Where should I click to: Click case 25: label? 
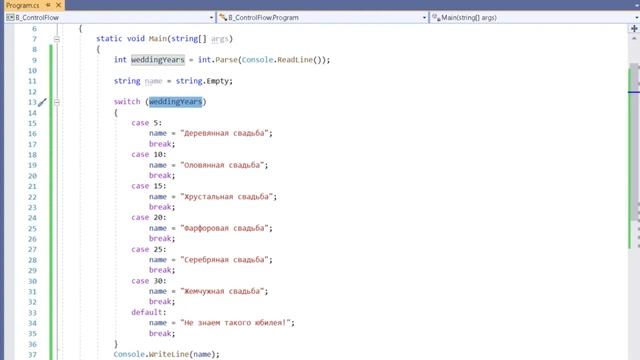(149, 249)
